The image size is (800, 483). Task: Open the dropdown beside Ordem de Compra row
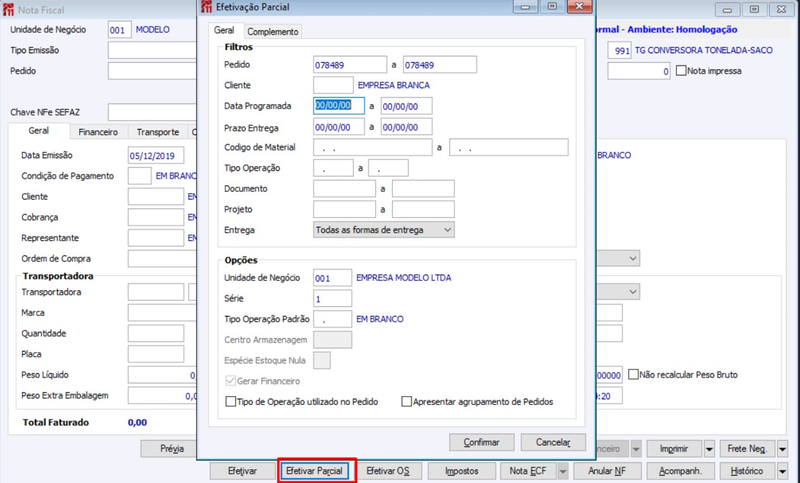coord(633,258)
